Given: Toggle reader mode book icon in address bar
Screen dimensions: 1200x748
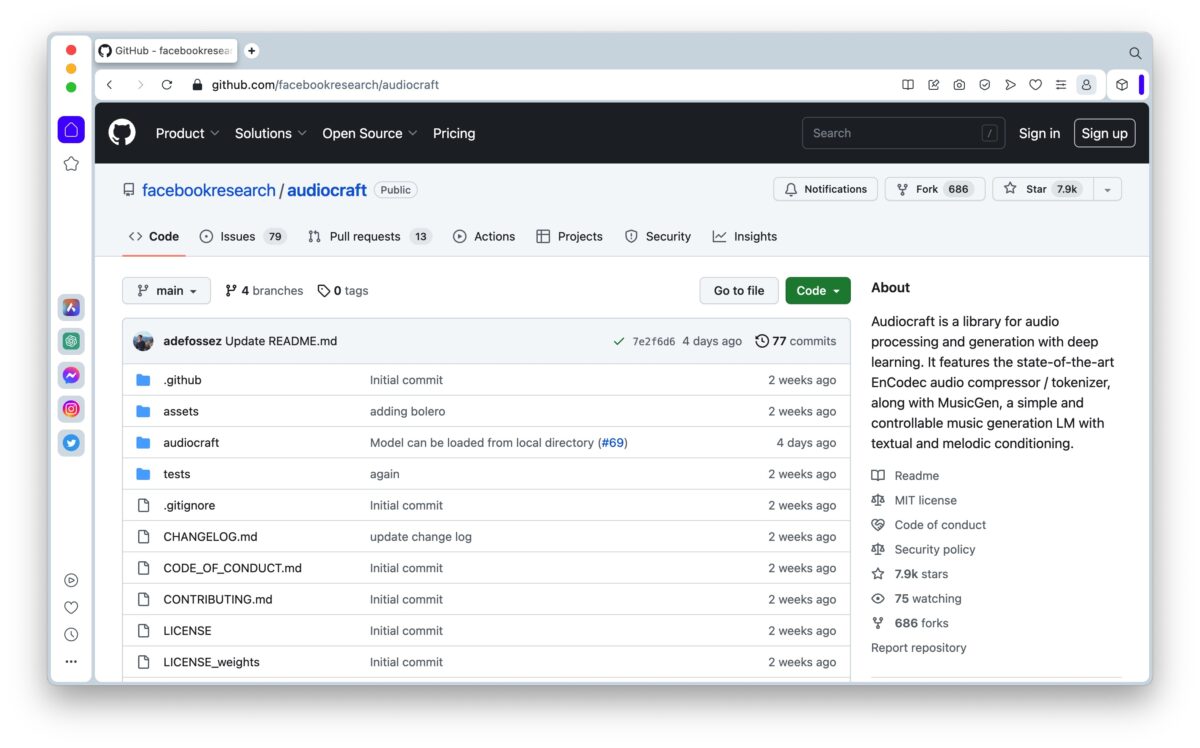Looking at the screenshot, I should point(908,85).
